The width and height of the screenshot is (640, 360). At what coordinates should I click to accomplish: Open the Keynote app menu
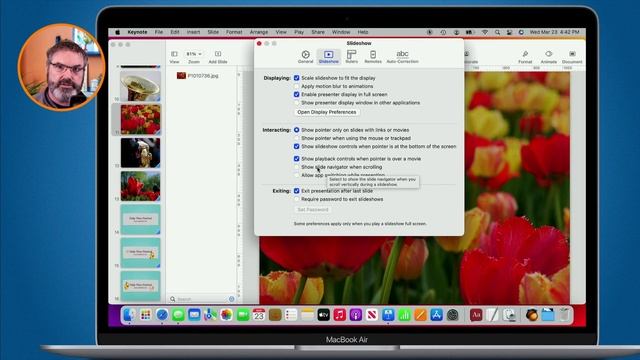click(137, 32)
